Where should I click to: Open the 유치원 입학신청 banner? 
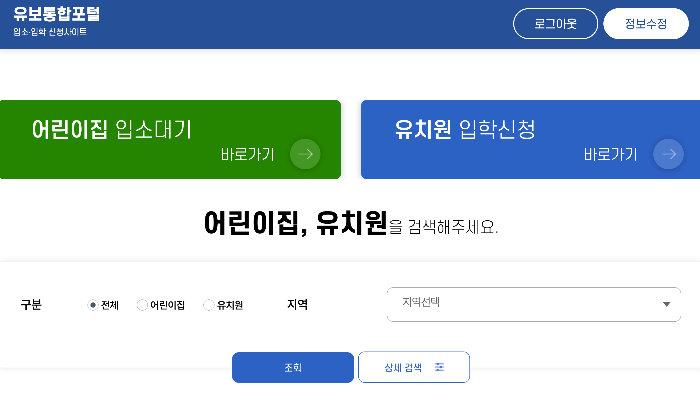click(530, 139)
